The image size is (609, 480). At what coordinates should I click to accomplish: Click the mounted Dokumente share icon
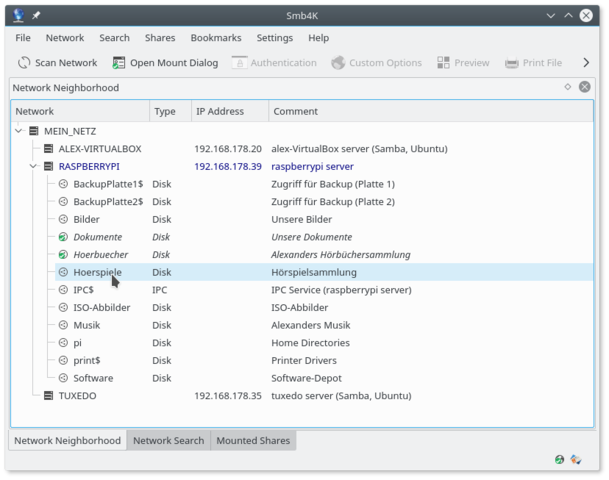(63, 237)
